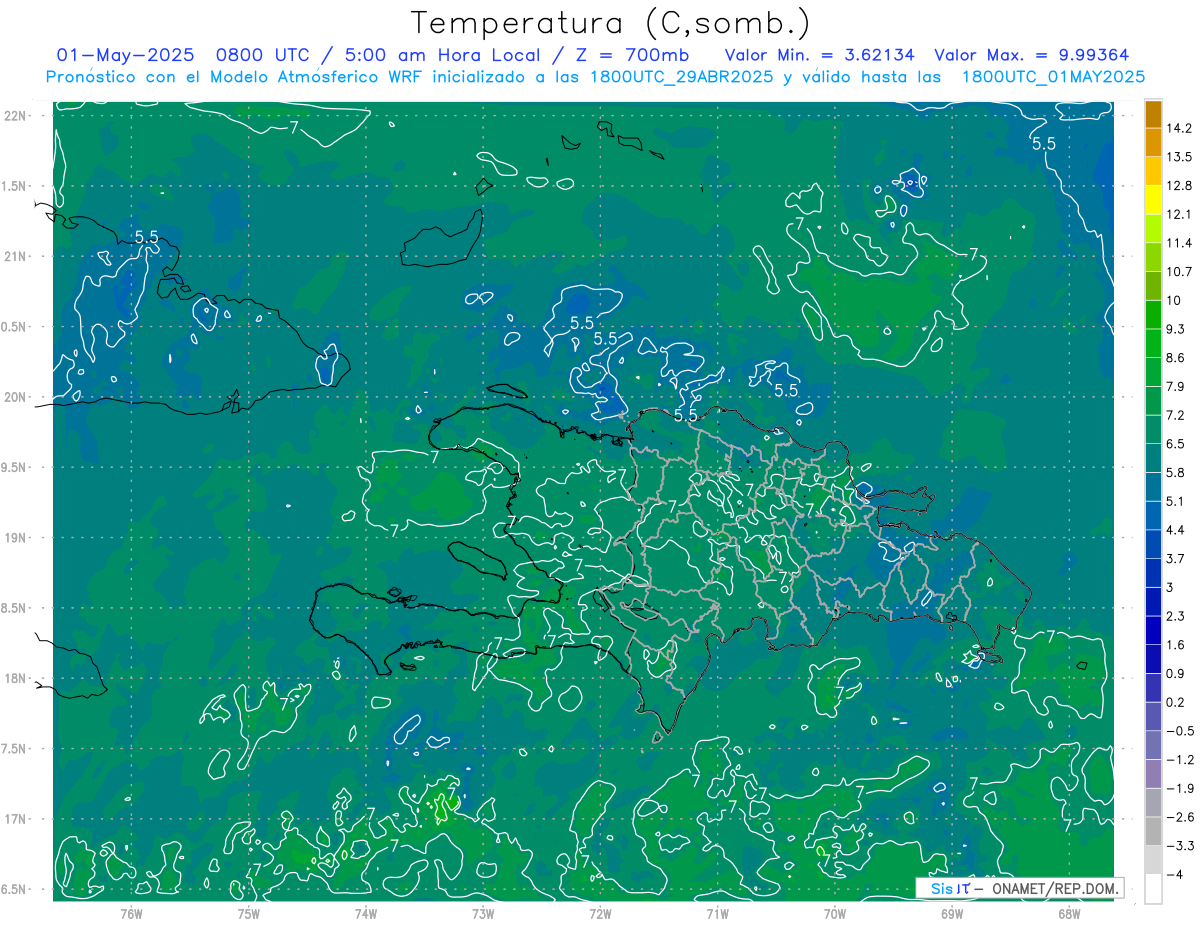Click the "72W" longitude label

pos(600,913)
